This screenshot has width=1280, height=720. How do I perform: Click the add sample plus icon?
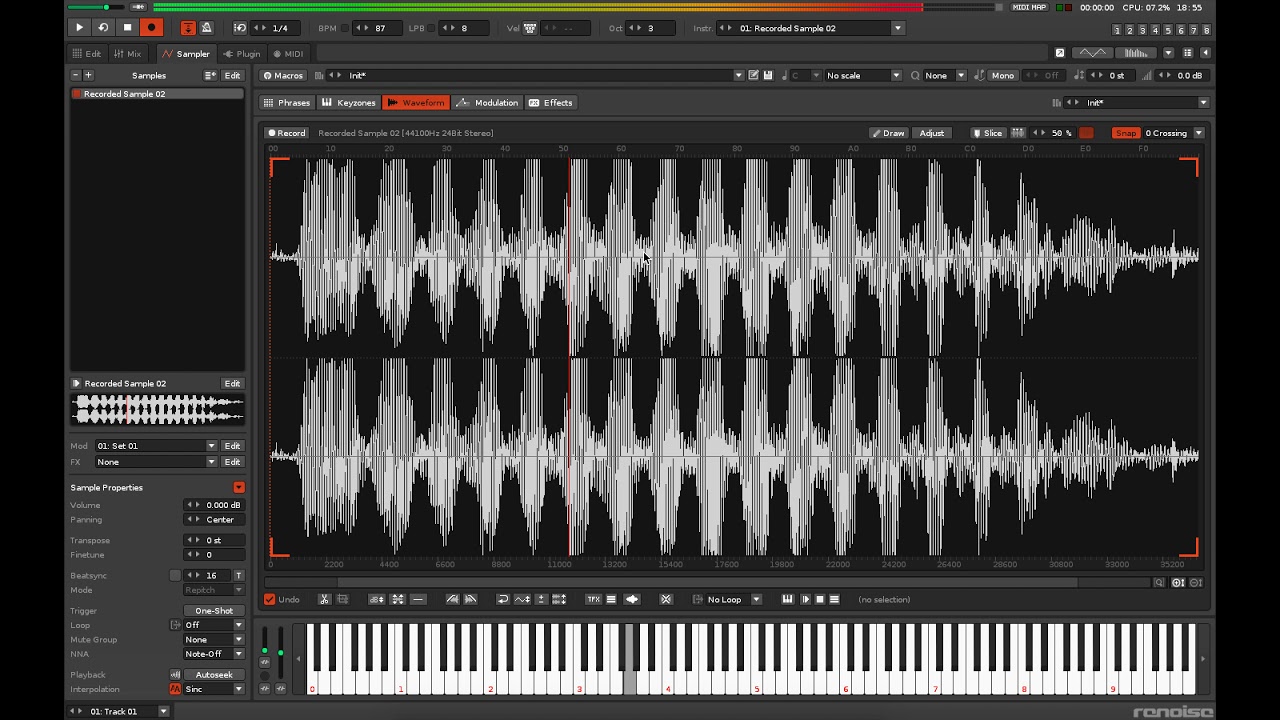click(x=88, y=75)
